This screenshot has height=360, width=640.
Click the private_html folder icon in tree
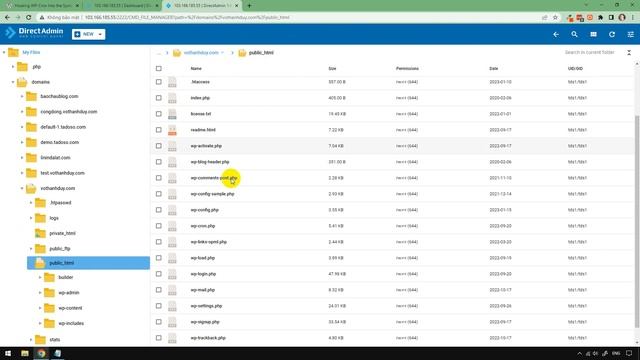pos(40,233)
